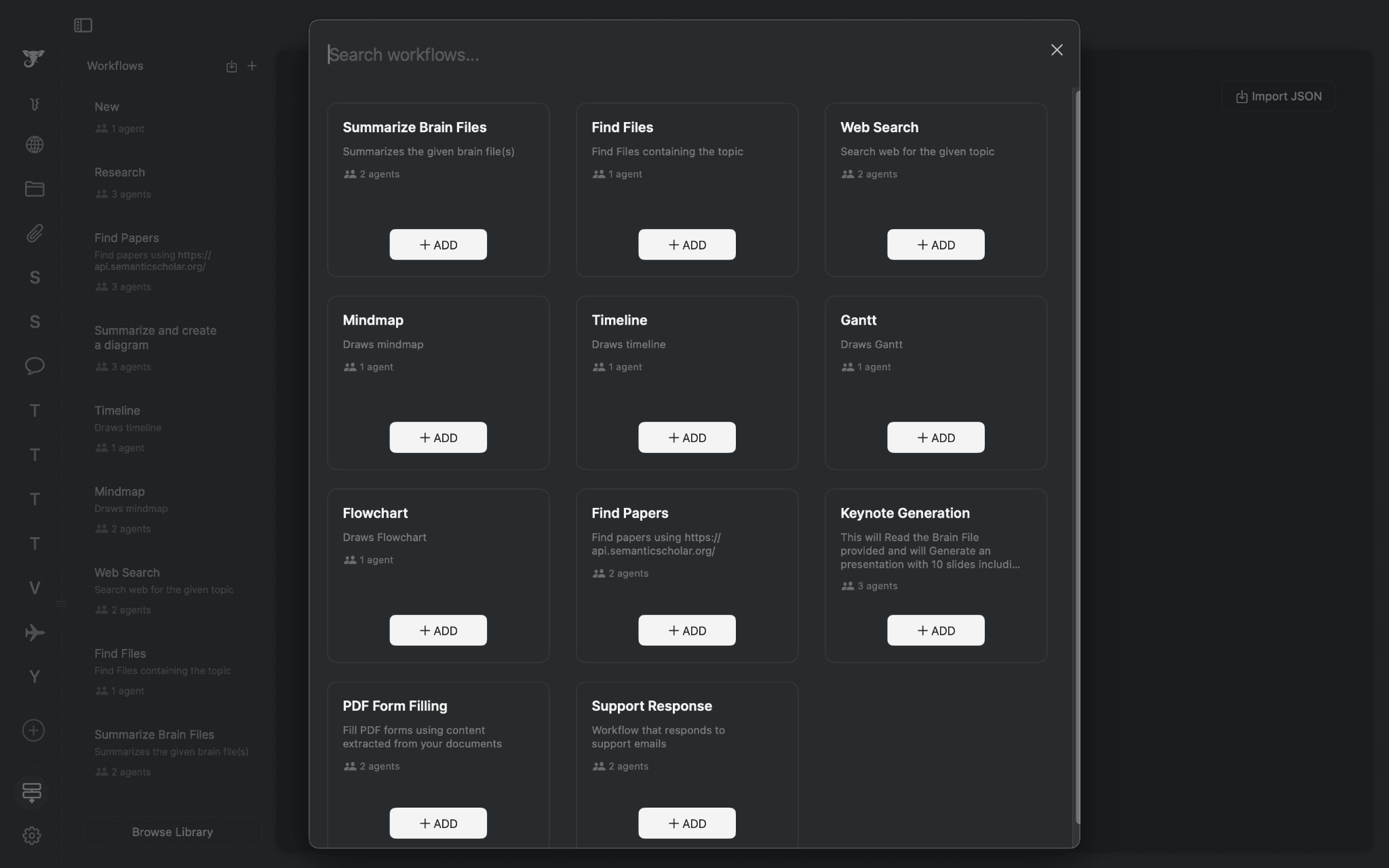Open the folder icon in sidebar
The image size is (1389, 868).
(35, 189)
